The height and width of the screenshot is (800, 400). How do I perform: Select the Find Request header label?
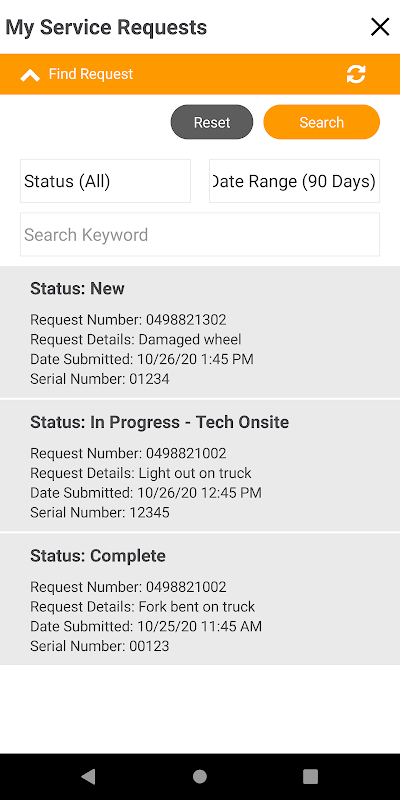pyautogui.click(x=91, y=74)
